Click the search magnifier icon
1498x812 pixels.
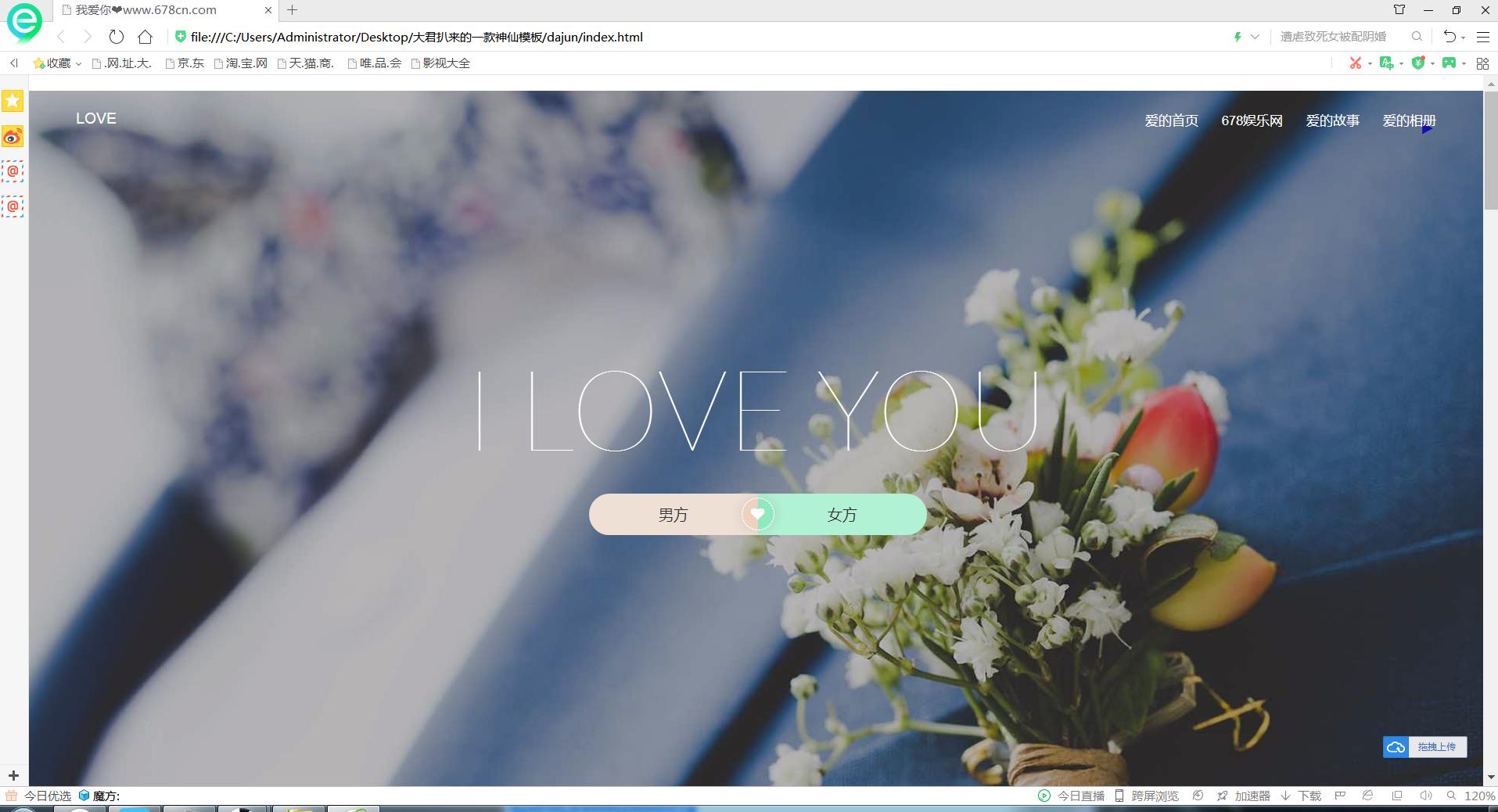[x=1417, y=37]
